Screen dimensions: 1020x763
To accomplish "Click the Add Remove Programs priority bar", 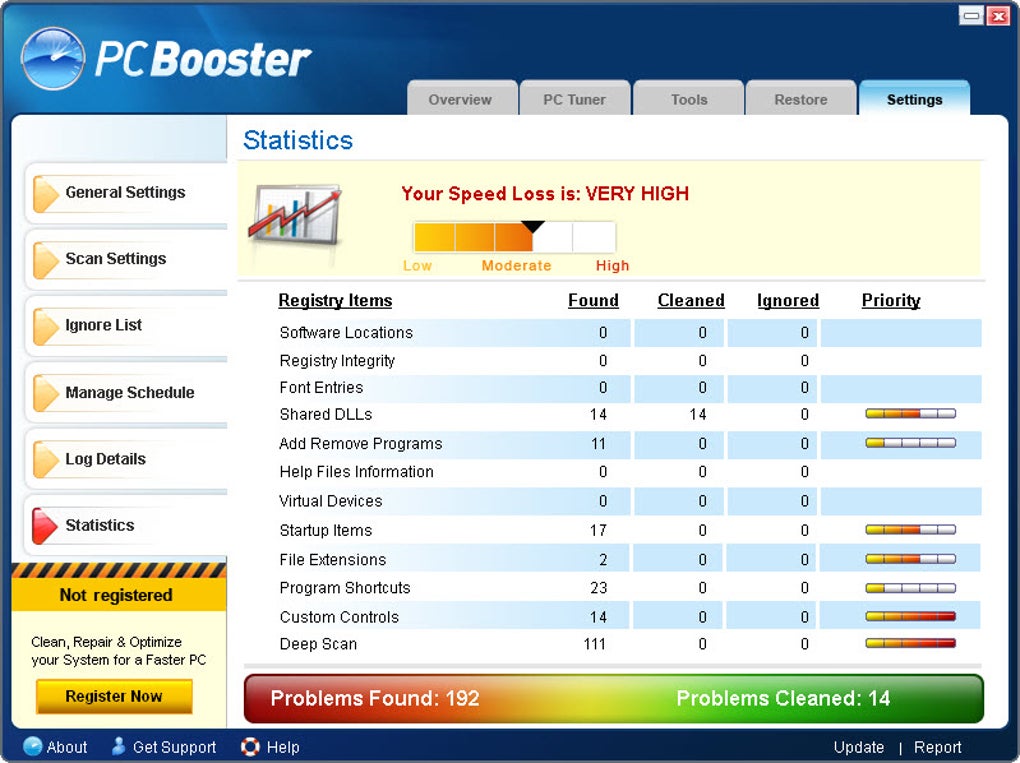I will point(910,443).
